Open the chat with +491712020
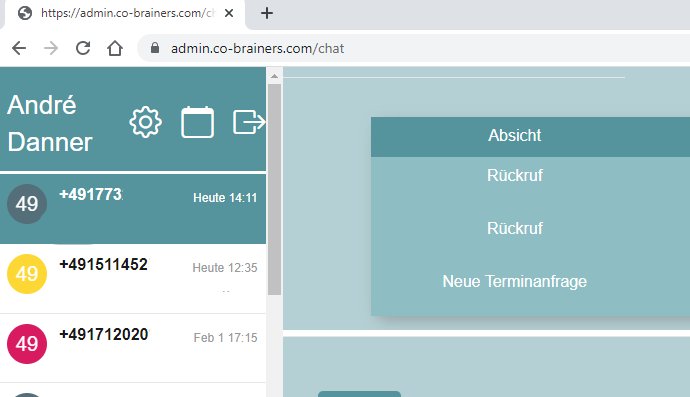Screen dimensions: 690x397 (x=133, y=348)
